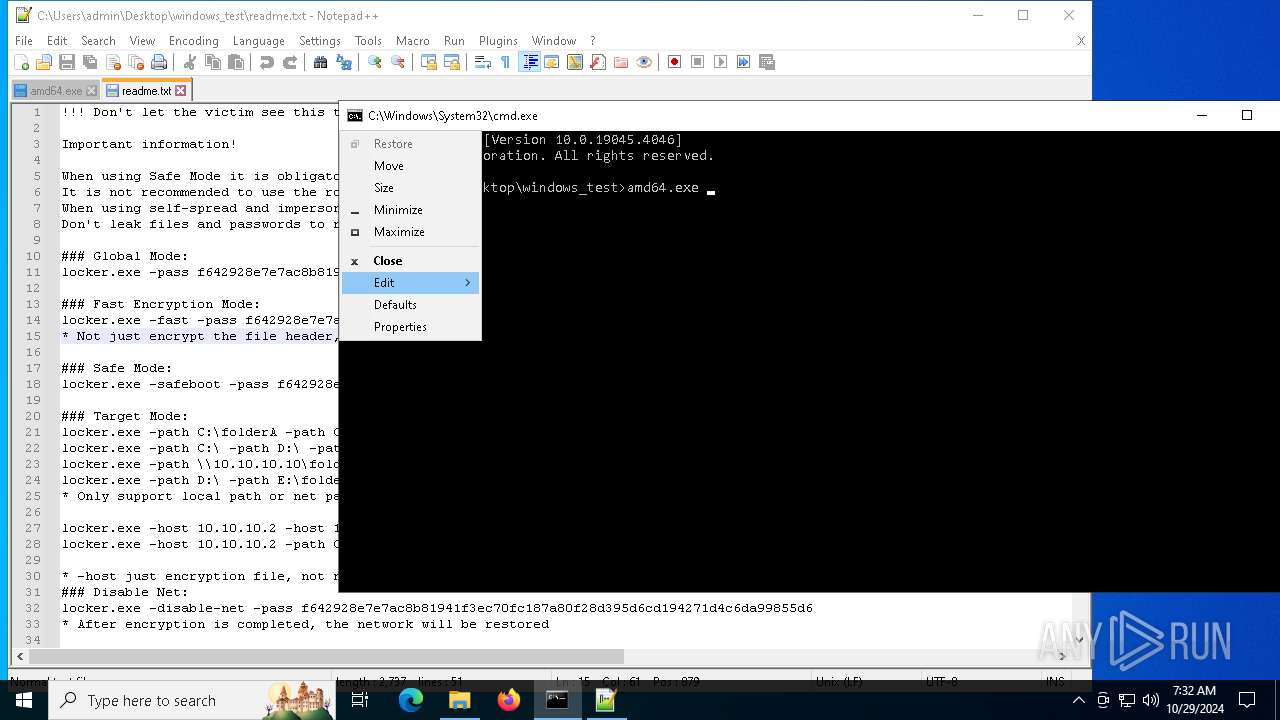Open the Macro menu
This screenshot has width=1280, height=720.
click(x=412, y=41)
